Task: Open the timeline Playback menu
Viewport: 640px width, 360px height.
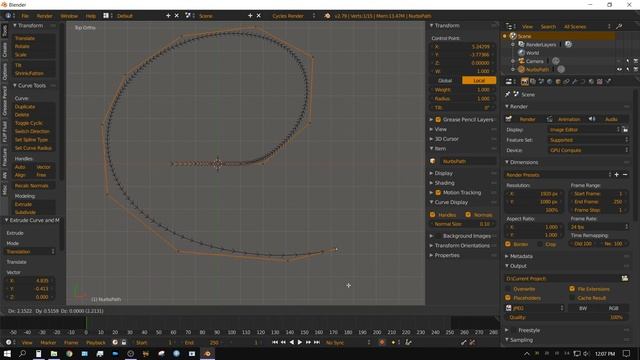Action: [96, 342]
